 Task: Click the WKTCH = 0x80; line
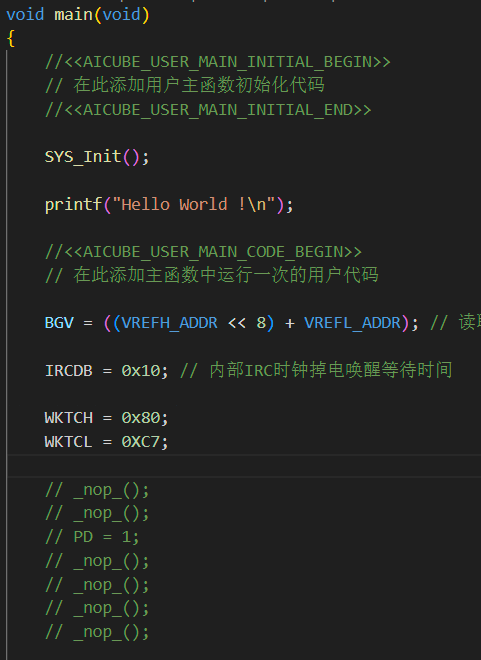106,418
